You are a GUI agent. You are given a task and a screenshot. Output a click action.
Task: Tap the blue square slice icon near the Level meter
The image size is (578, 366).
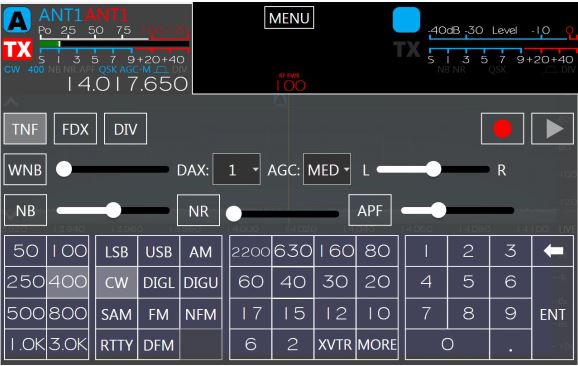(x=406, y=20)
